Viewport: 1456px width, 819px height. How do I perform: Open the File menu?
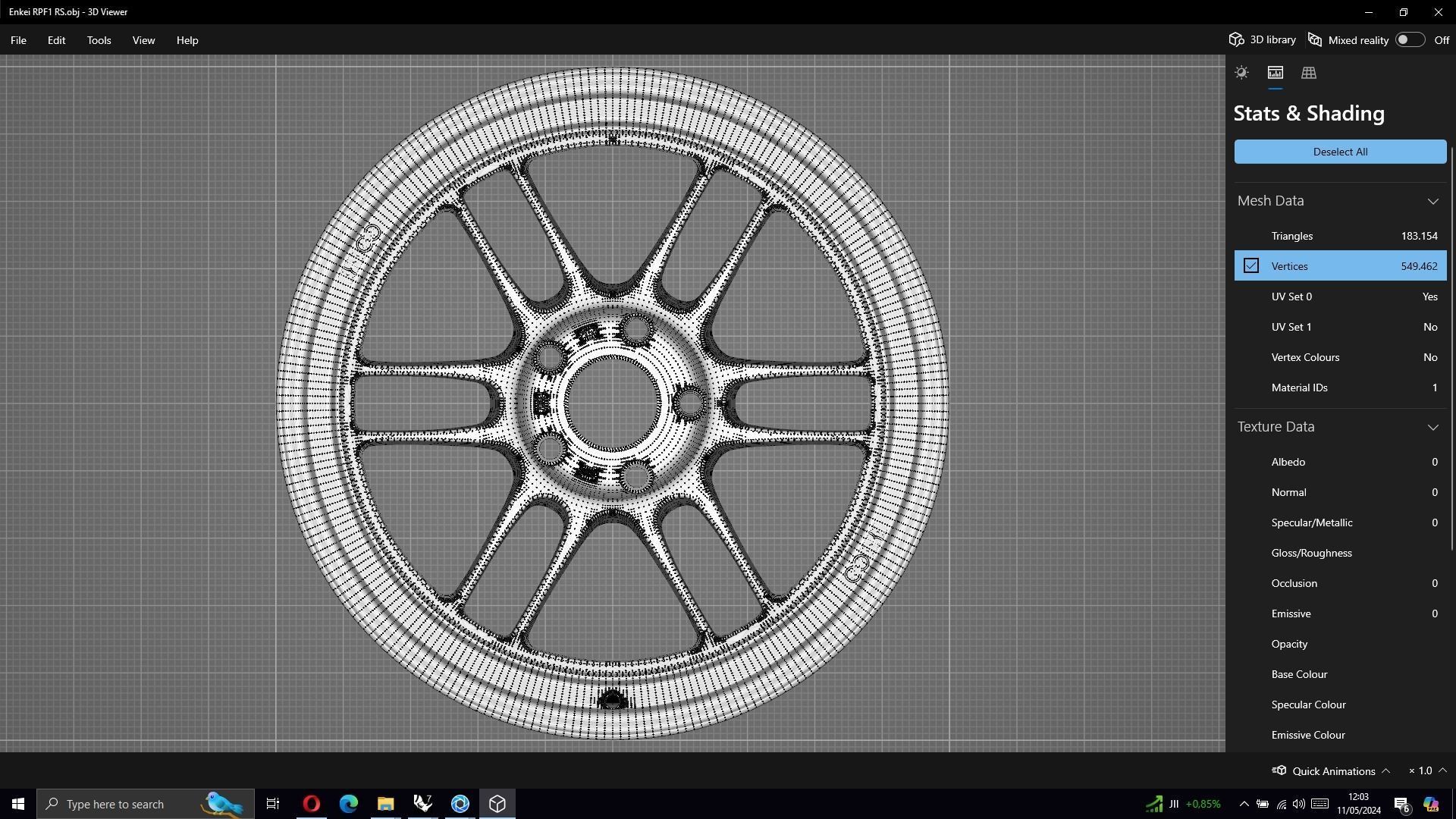pos(18,40)
